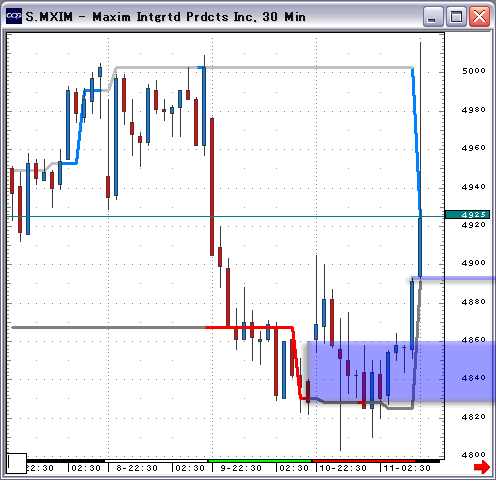Click the CQG logo icon in title bar
Viewport: 496px width, 480px height.
point(14,16)
